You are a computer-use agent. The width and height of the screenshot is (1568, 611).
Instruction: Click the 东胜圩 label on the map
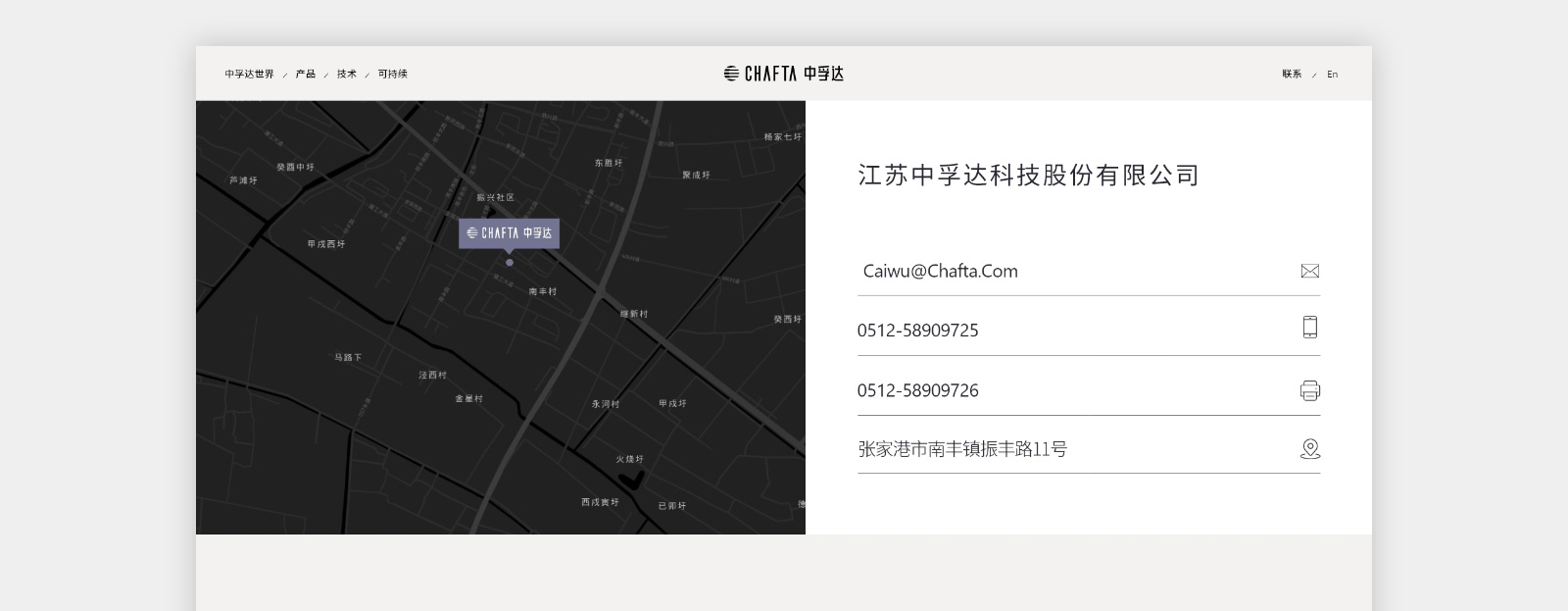(608, 163)
